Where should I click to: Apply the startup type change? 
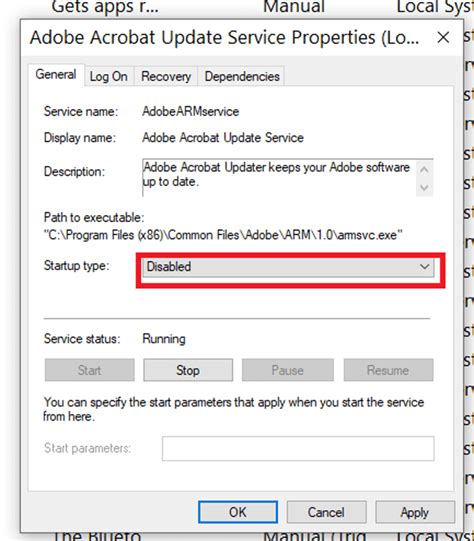[x=415, y=512]
